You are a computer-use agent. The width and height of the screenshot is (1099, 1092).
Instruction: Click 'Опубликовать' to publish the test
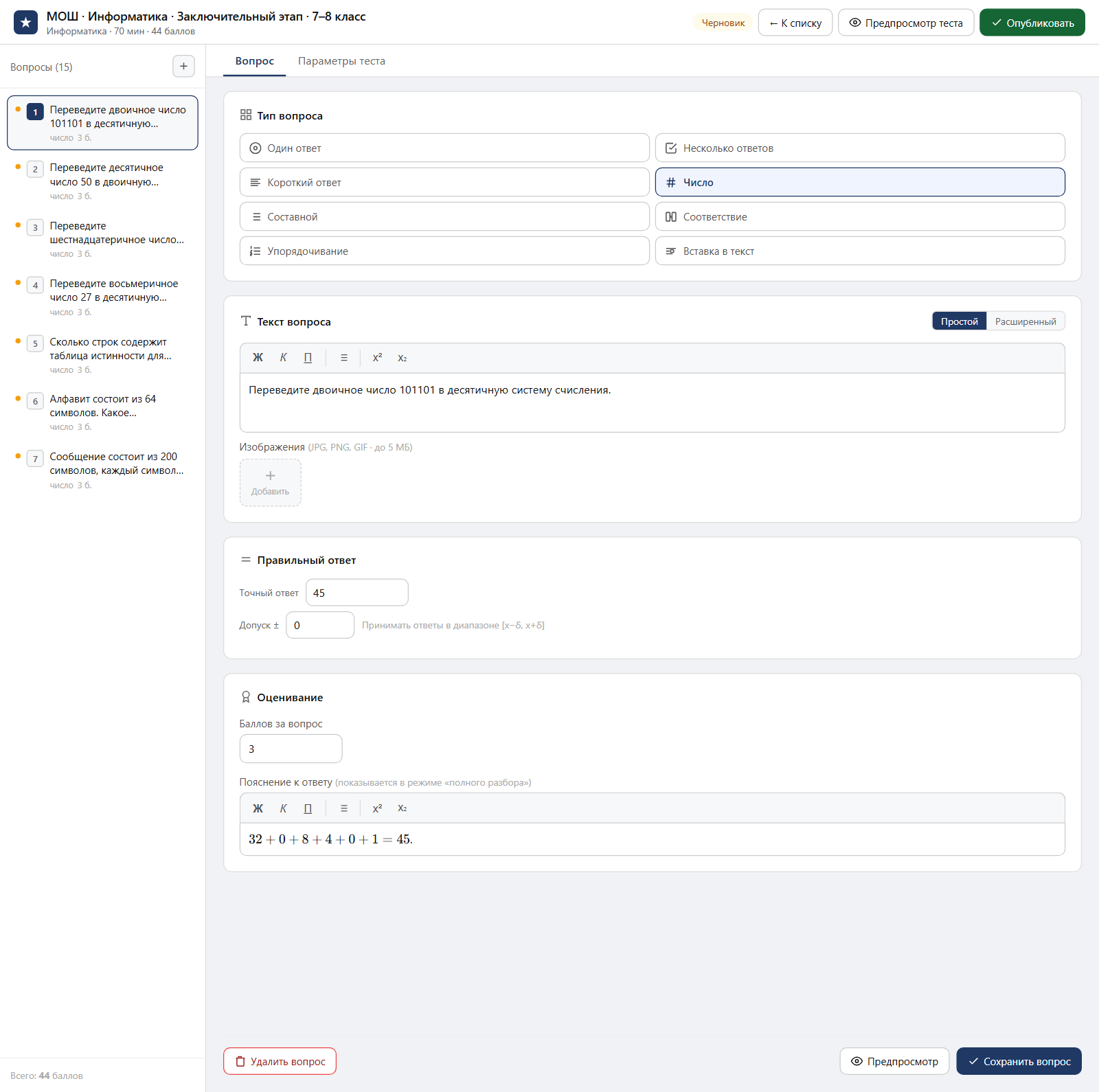pos(1032,23)
